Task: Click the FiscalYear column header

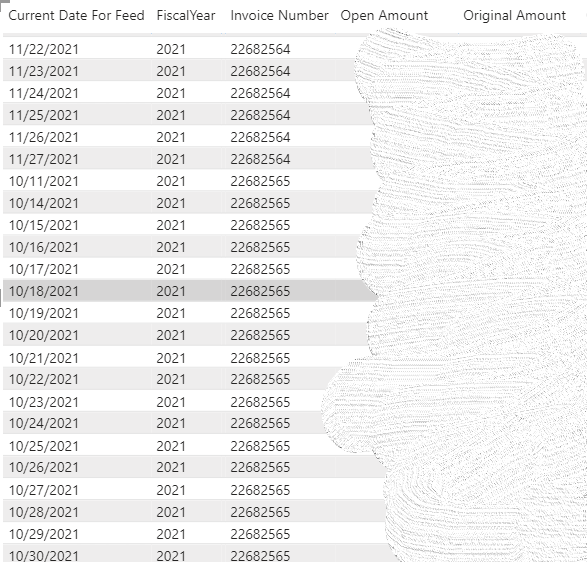Action: 186,16
